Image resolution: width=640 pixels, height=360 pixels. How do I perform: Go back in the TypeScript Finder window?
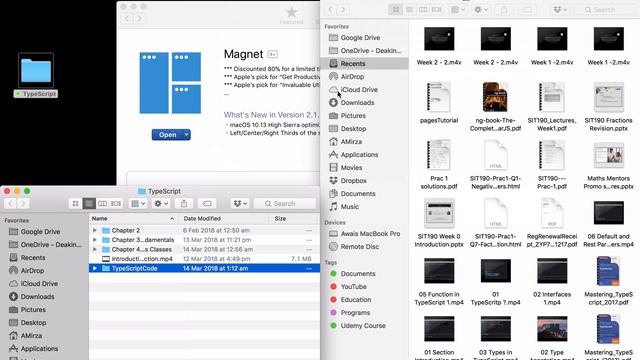tap(11, 203)
